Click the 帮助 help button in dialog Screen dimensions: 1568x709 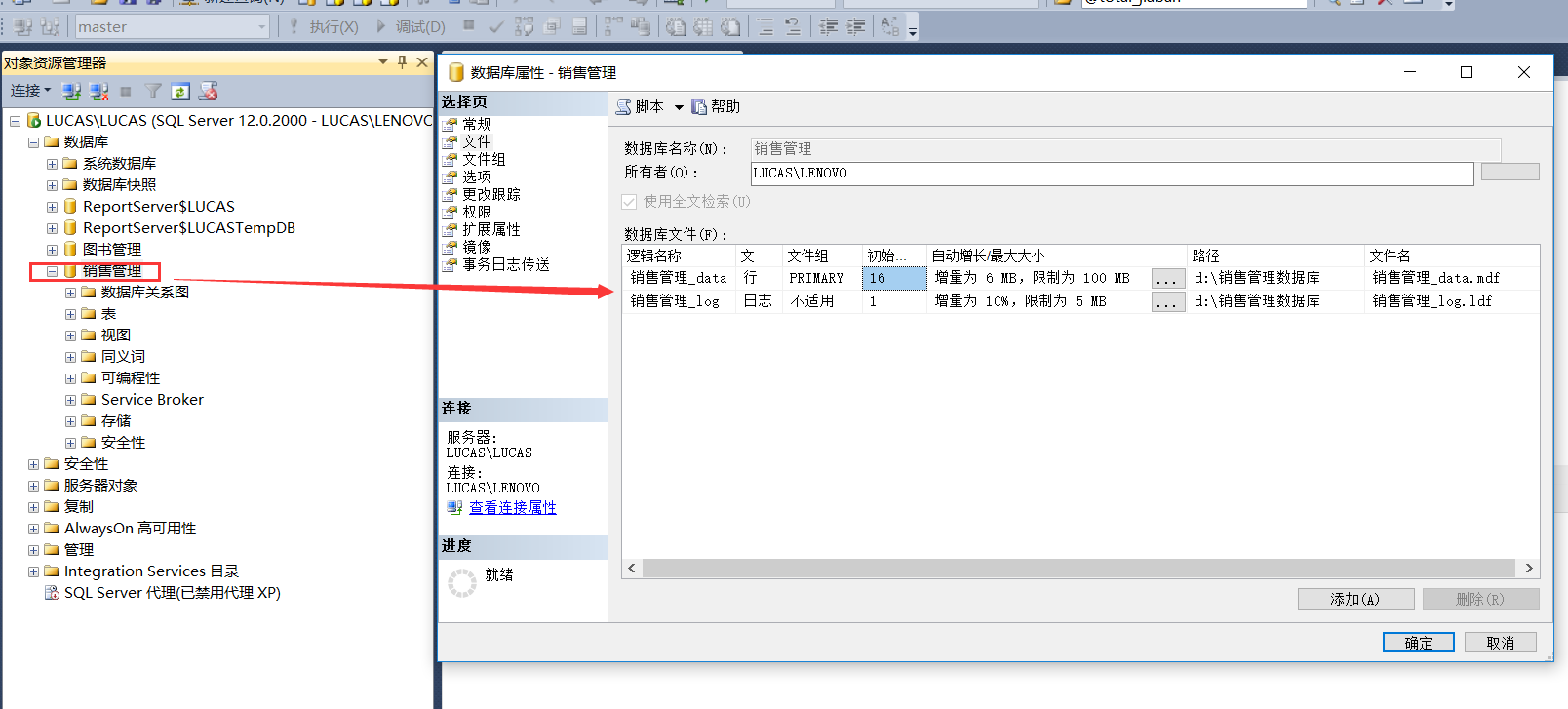point(717,107)
